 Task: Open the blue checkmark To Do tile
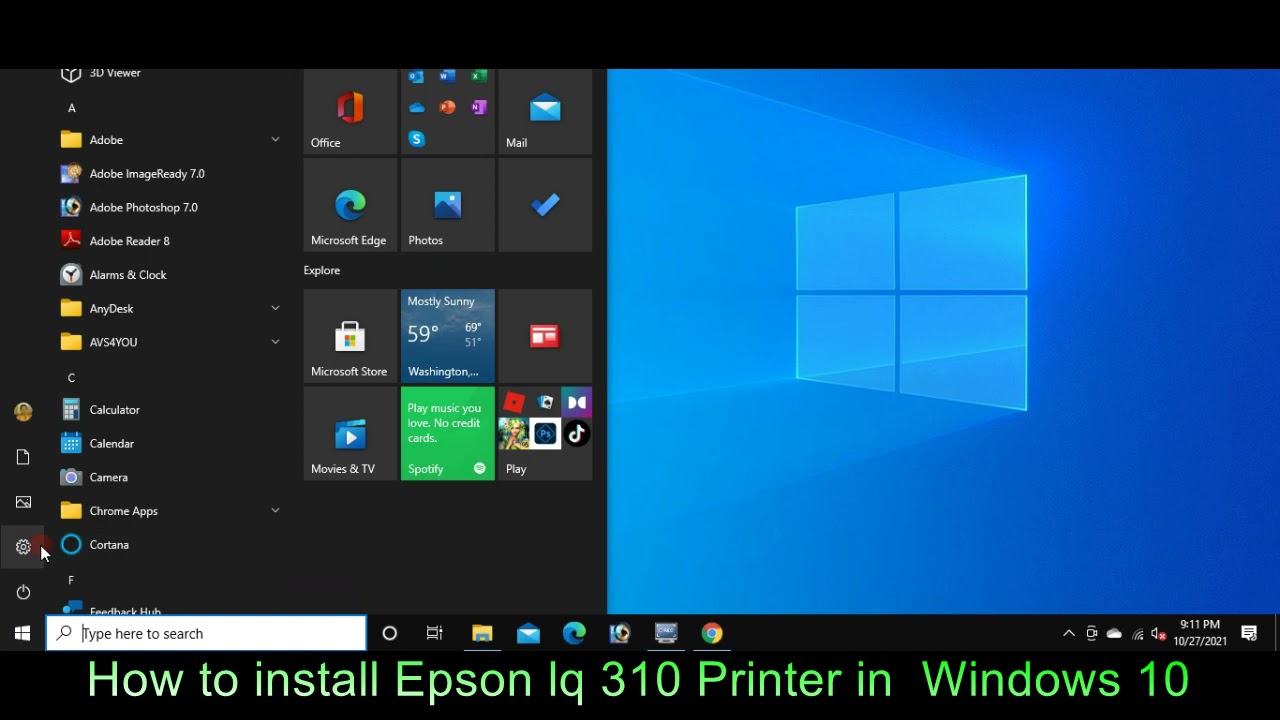pos(545,205)
